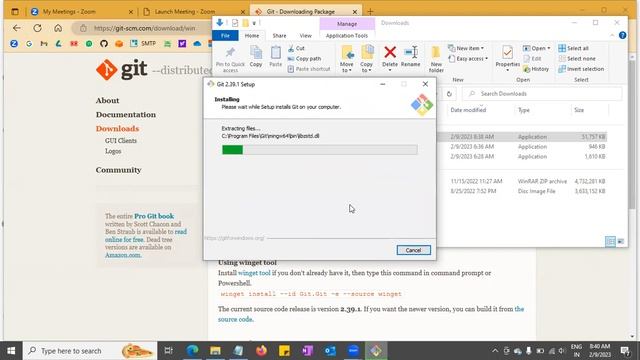Click the Rename icon in Explorer ribbon

coord(410,52)
